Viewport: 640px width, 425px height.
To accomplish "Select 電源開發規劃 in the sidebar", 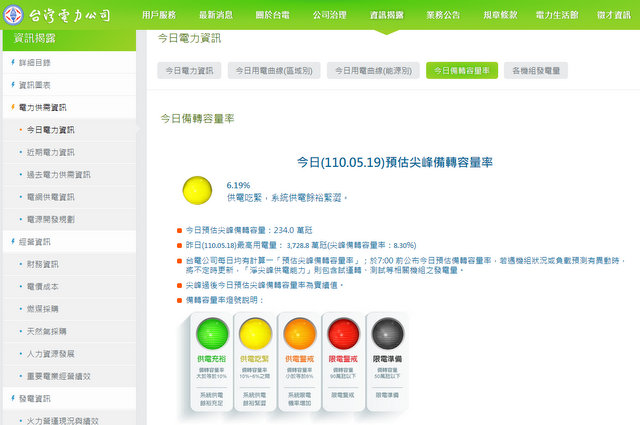I will point(69,219).
